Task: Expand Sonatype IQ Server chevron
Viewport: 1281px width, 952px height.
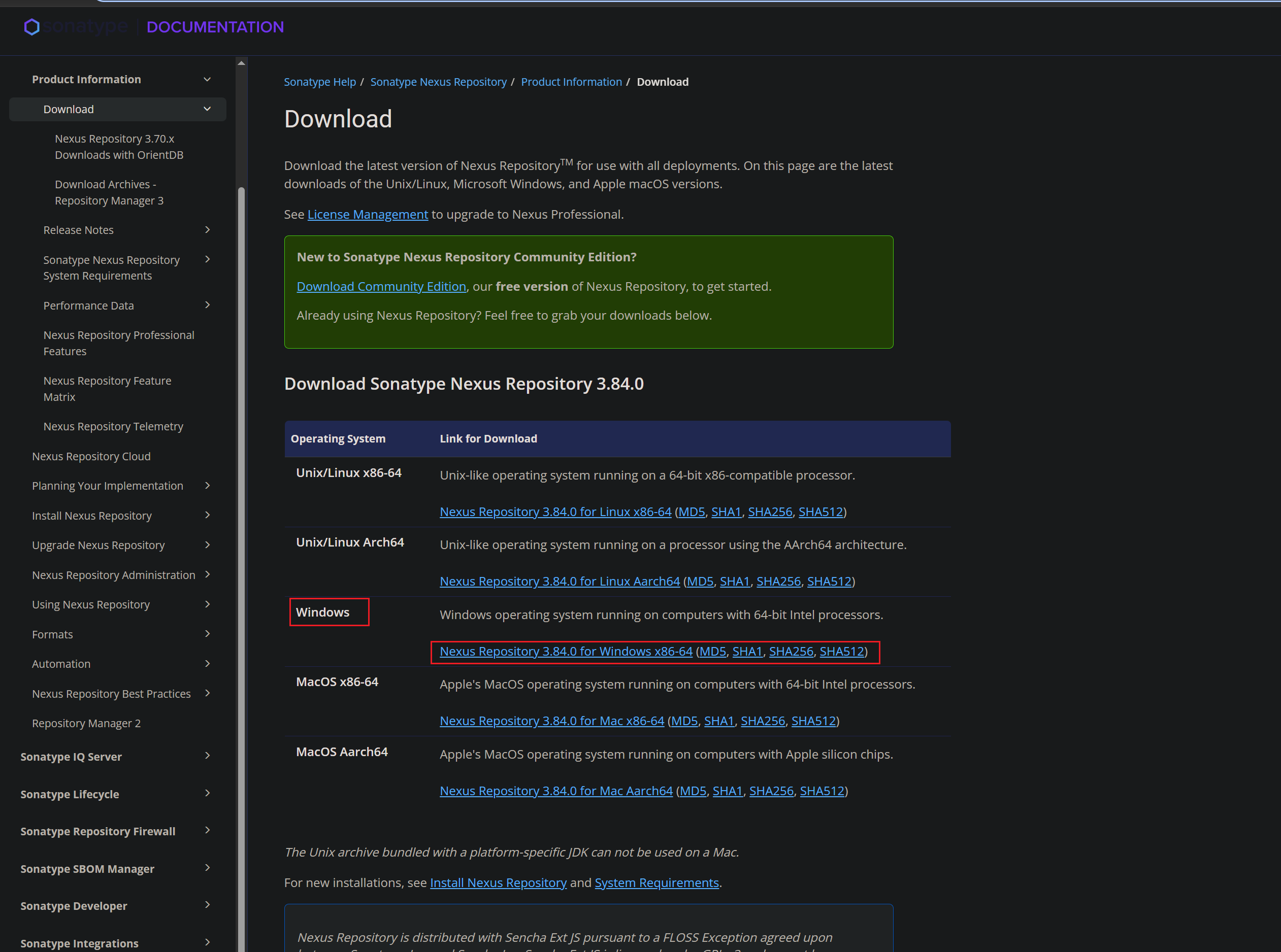Action: (207, 756)
